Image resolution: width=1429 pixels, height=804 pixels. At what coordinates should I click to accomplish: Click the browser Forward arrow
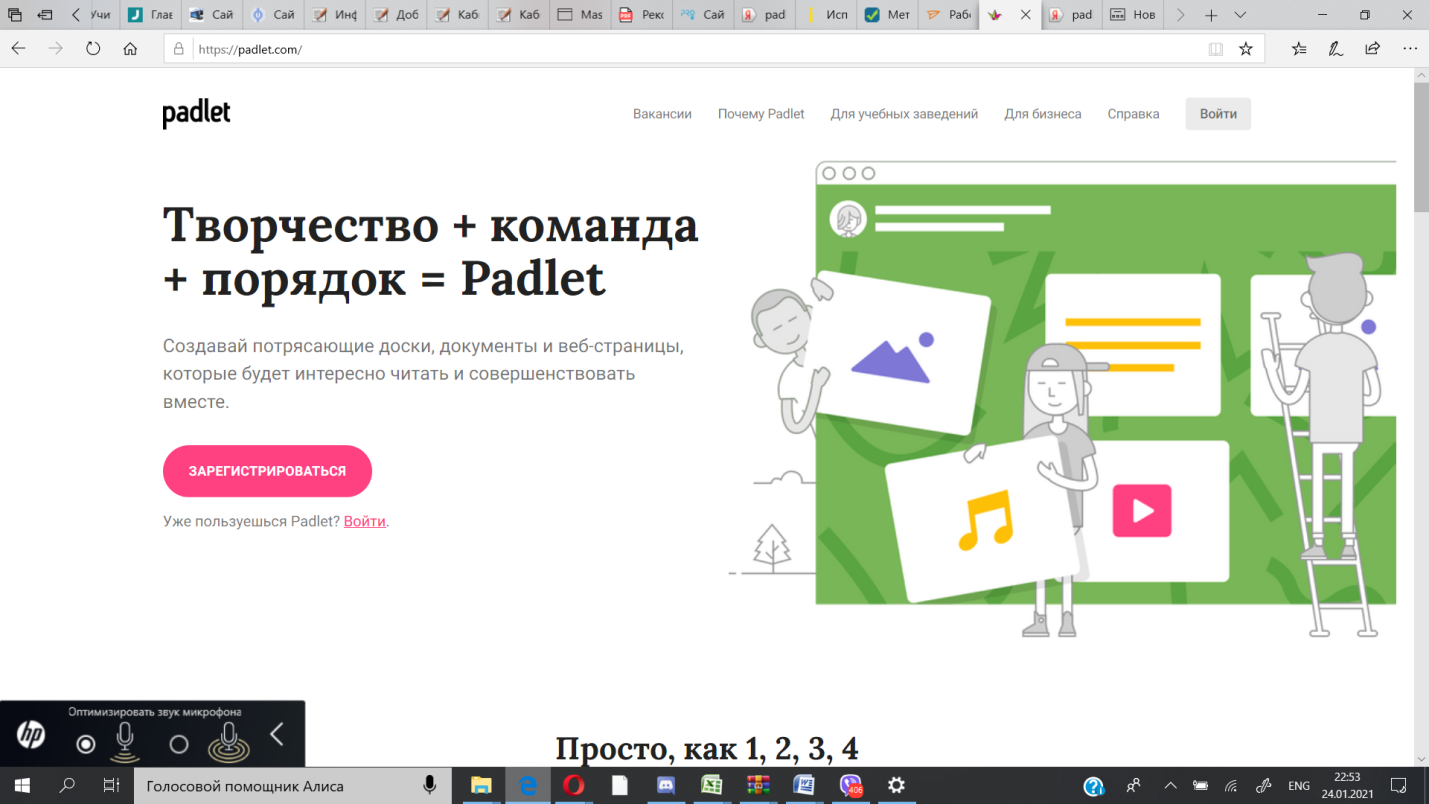(56, 48)
